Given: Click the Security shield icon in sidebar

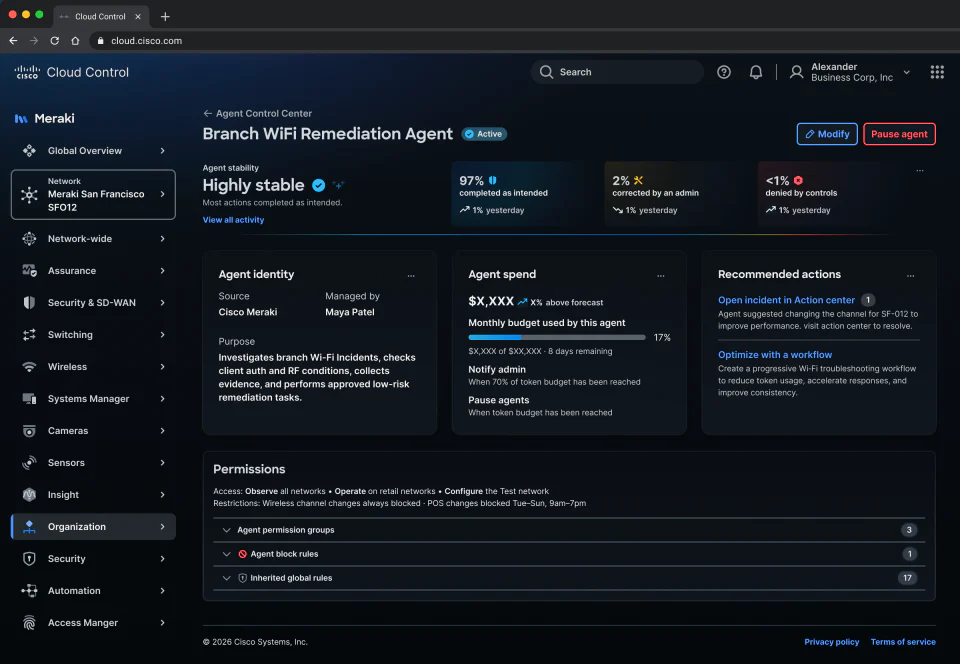Looking at the screenshot, I should pos(29,559).
